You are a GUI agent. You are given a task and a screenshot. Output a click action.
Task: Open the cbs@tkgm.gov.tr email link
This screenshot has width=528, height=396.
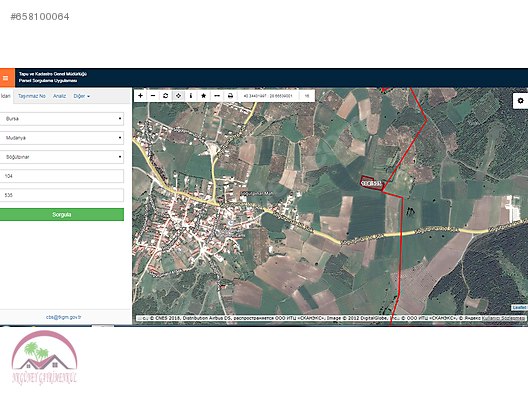pos(64,317)
